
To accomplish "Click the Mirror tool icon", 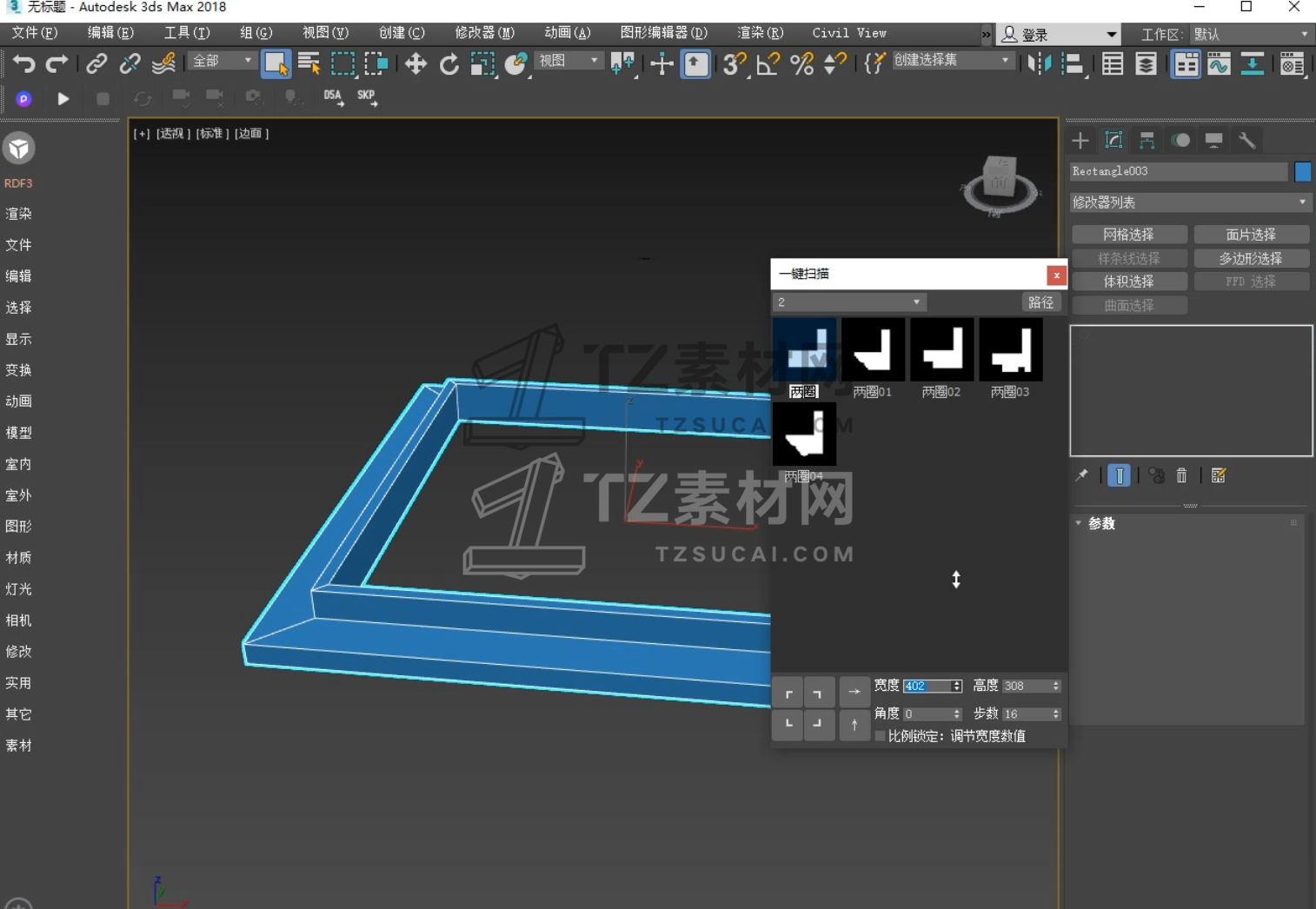I will [x=1040, y=64].
